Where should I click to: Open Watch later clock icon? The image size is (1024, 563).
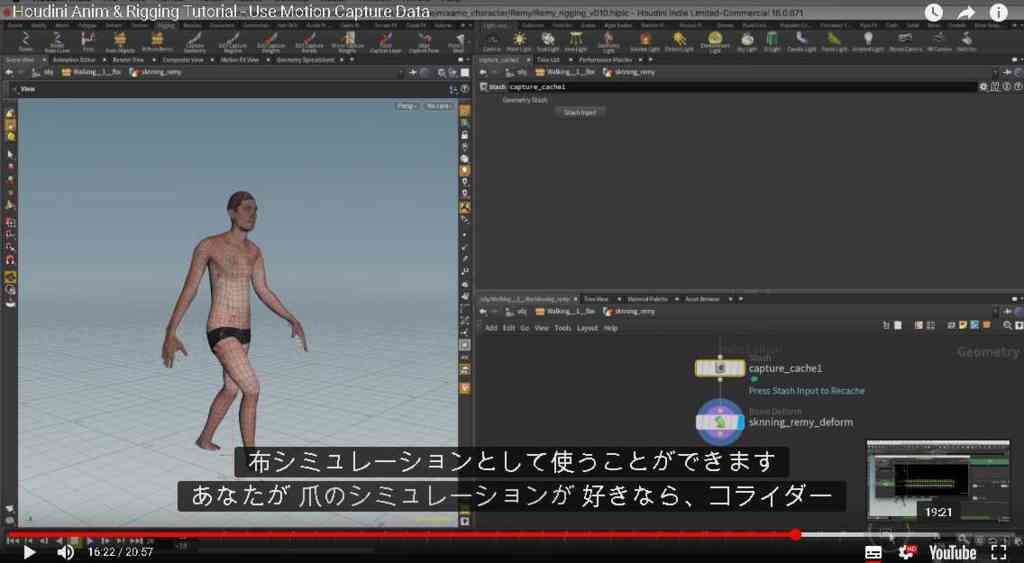coord(934,12)
